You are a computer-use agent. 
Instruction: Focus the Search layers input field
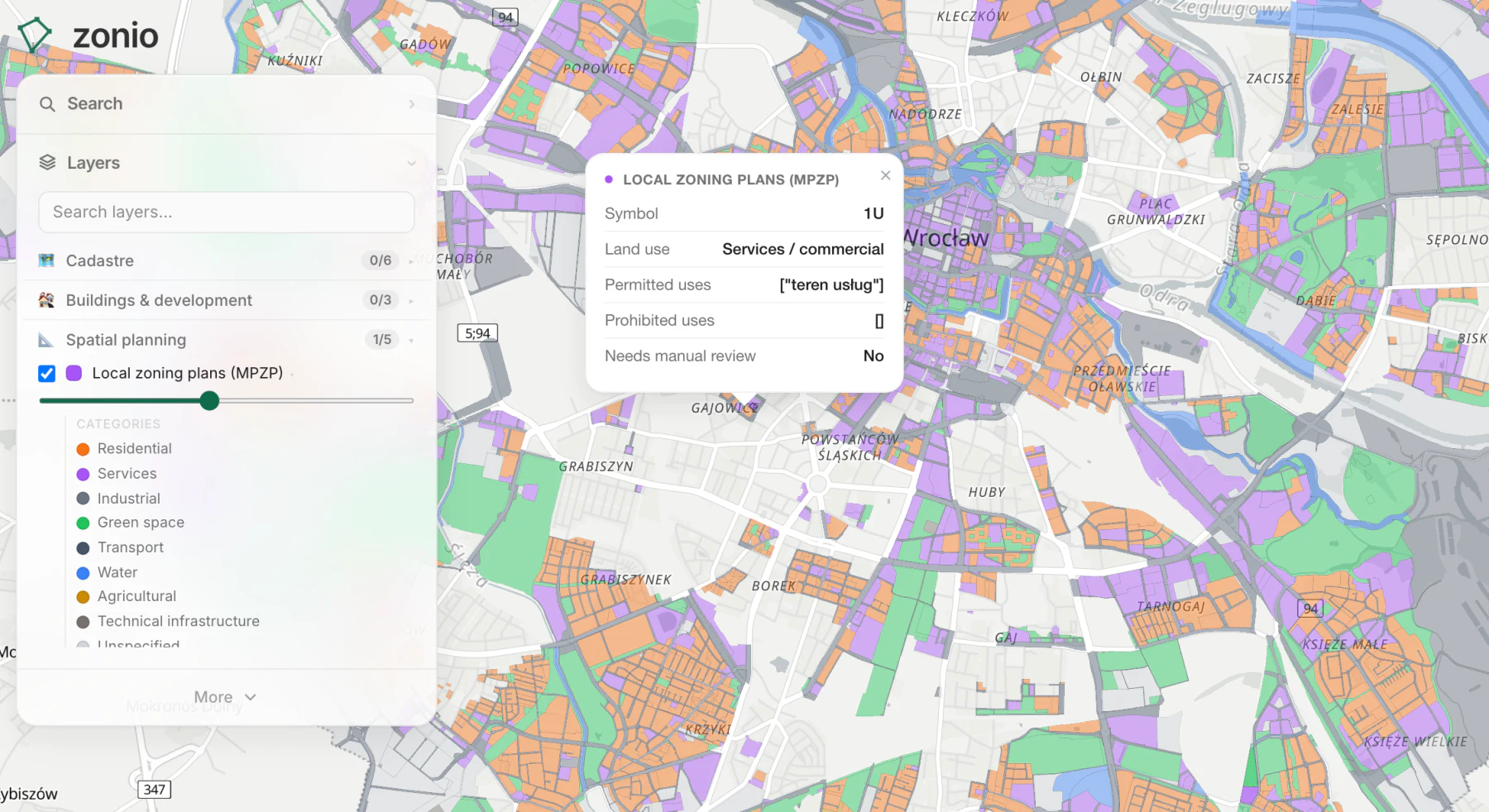click(227, 213)
